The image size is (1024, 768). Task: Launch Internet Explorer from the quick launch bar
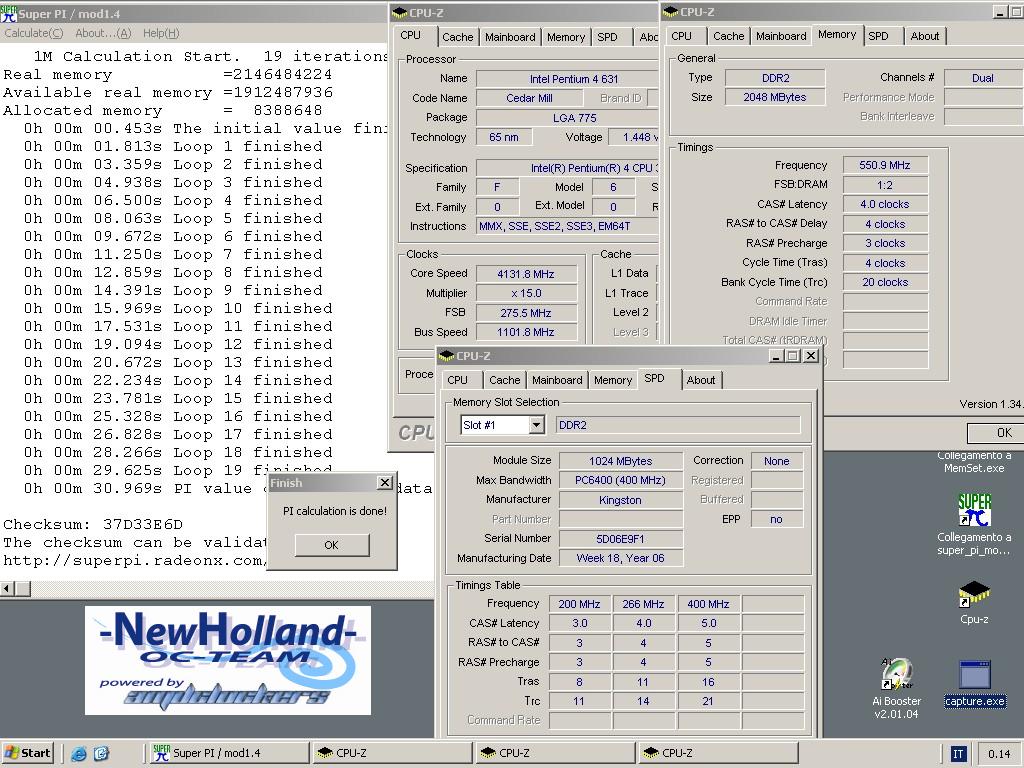(78, 754)
